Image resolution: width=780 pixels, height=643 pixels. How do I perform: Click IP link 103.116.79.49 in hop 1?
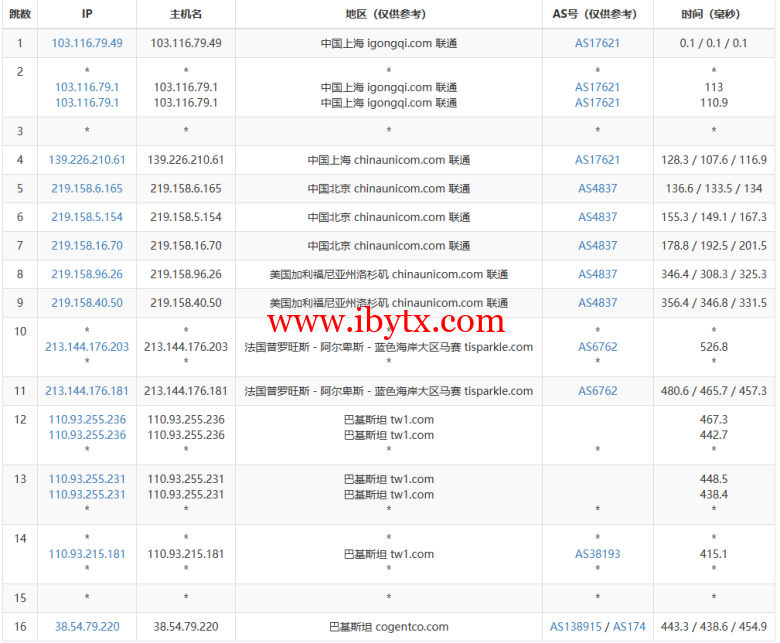tap(87, 43)
